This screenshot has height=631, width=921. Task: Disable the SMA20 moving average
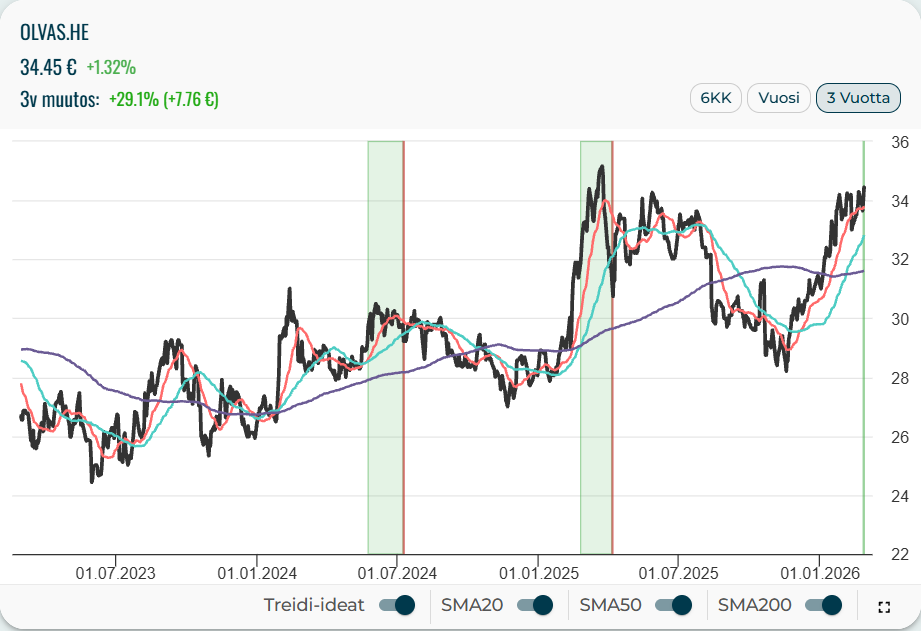[x=536, y=605]
